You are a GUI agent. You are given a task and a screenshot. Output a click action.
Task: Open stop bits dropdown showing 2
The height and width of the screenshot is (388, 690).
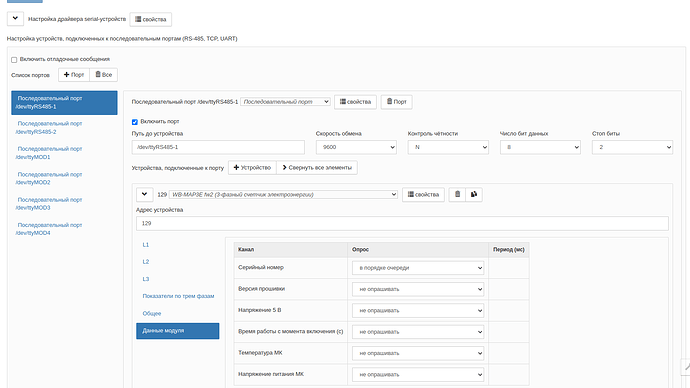pyautogui.click(x=632, y=147)
